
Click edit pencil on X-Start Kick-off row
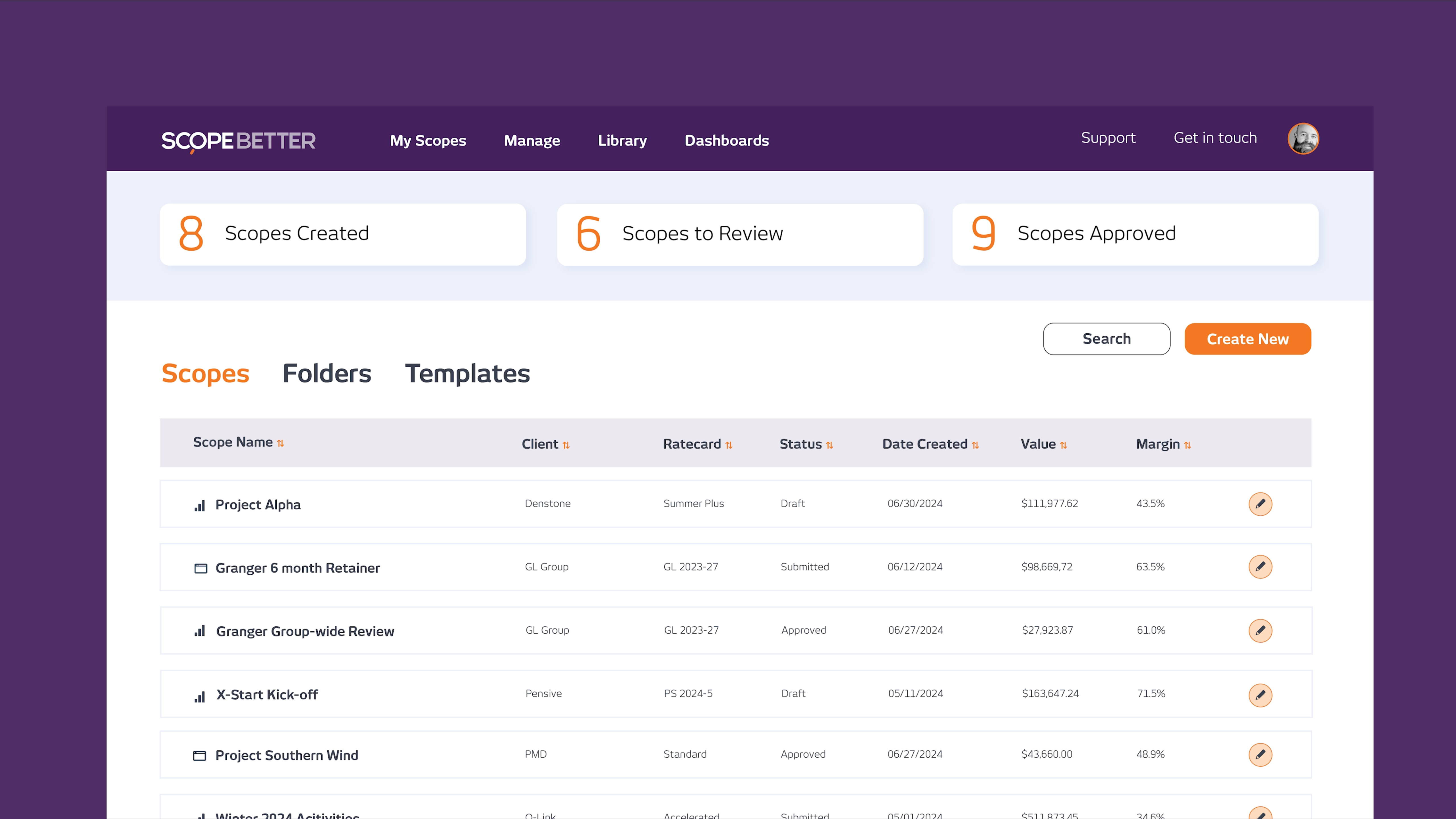pyautogui.click(x=1260, y=695)
